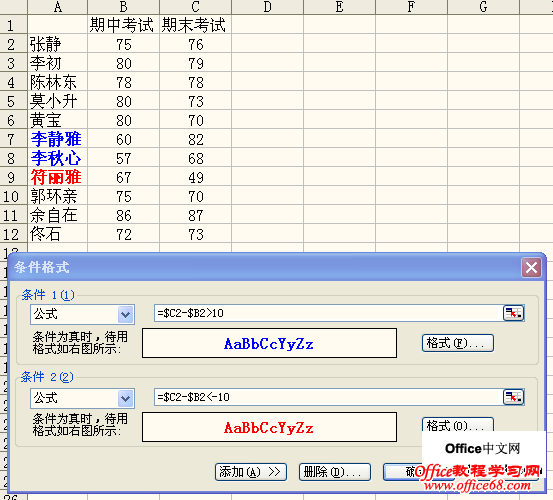The image size is (553, 500).
Task: Select row 2 header
Action: click(13, 44)
